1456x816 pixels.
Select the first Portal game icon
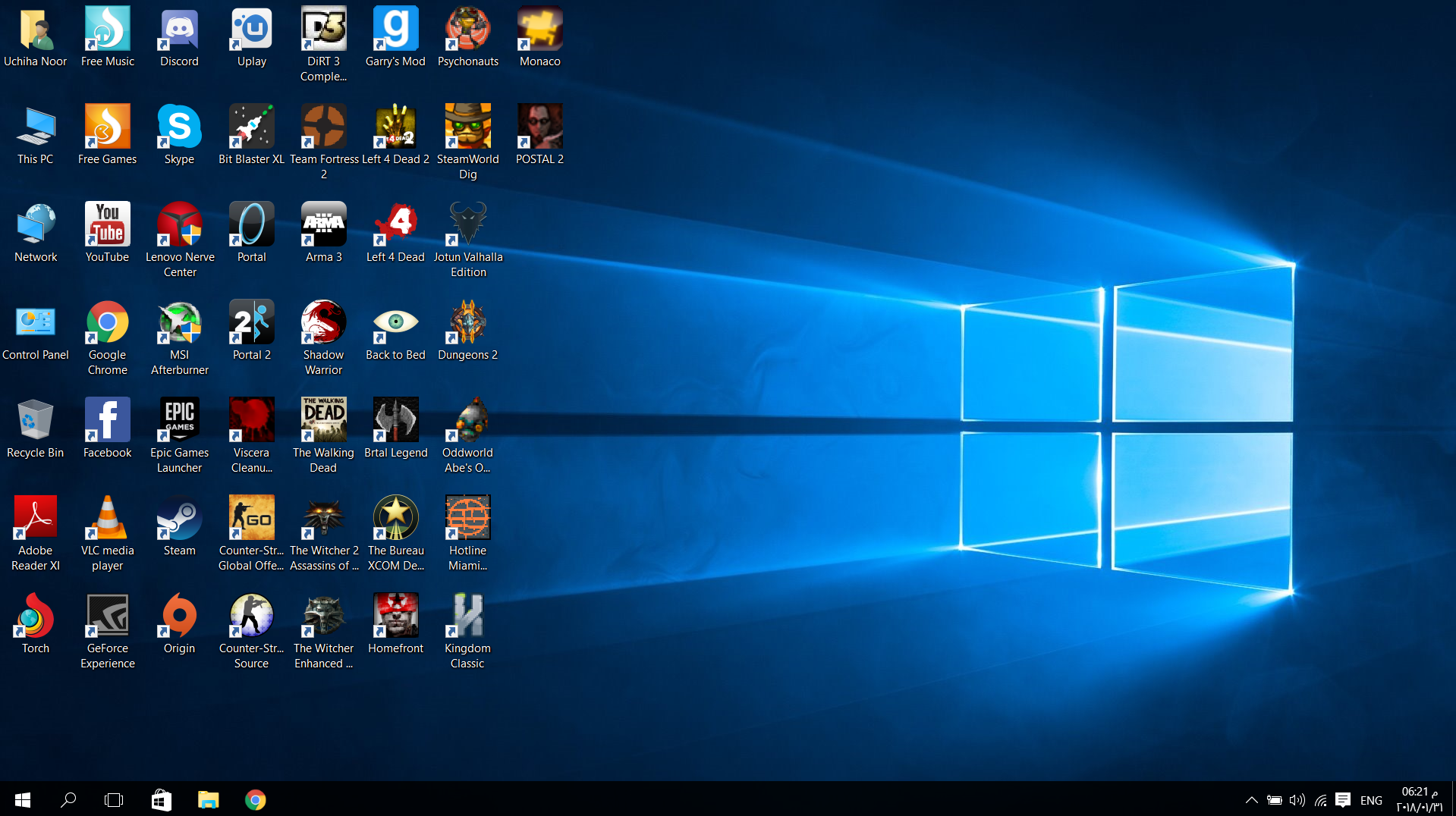[252, 224]
